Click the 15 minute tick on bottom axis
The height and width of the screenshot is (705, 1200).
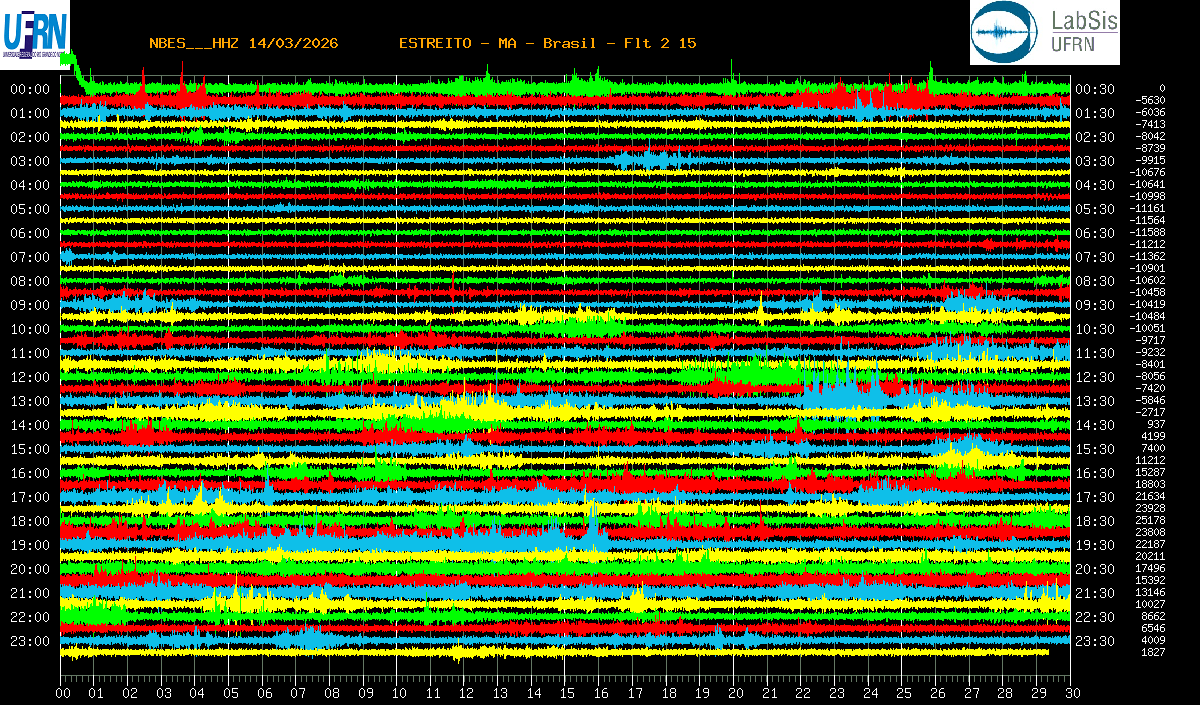point(567,693)
